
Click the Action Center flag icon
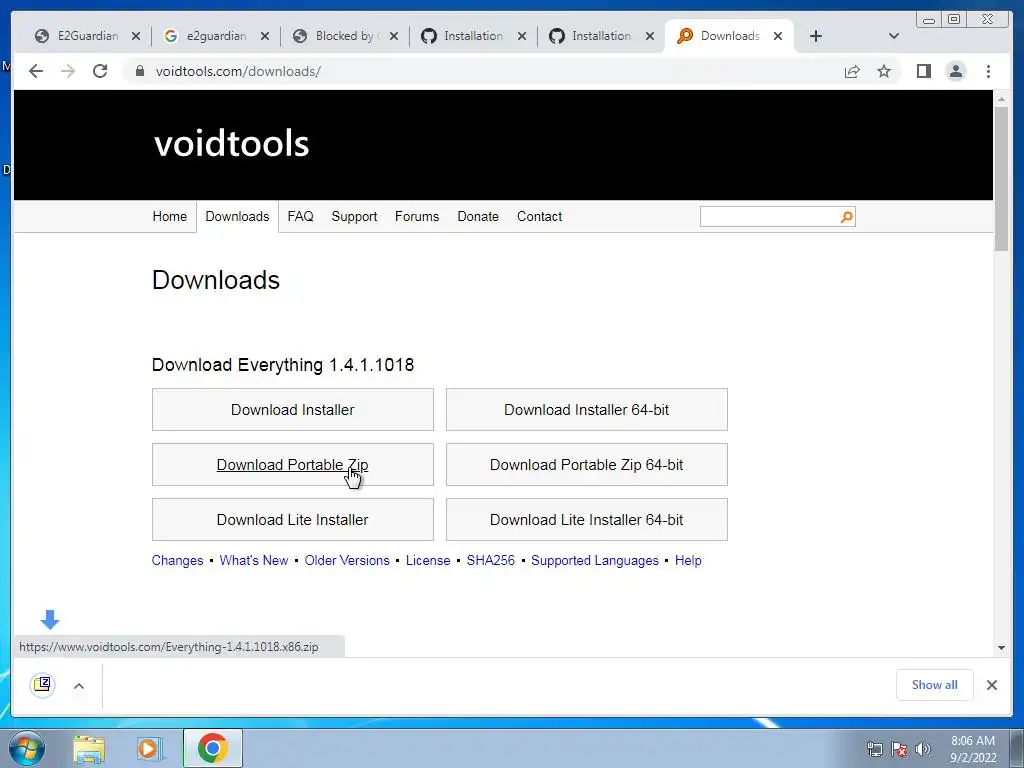pos(899,749)
